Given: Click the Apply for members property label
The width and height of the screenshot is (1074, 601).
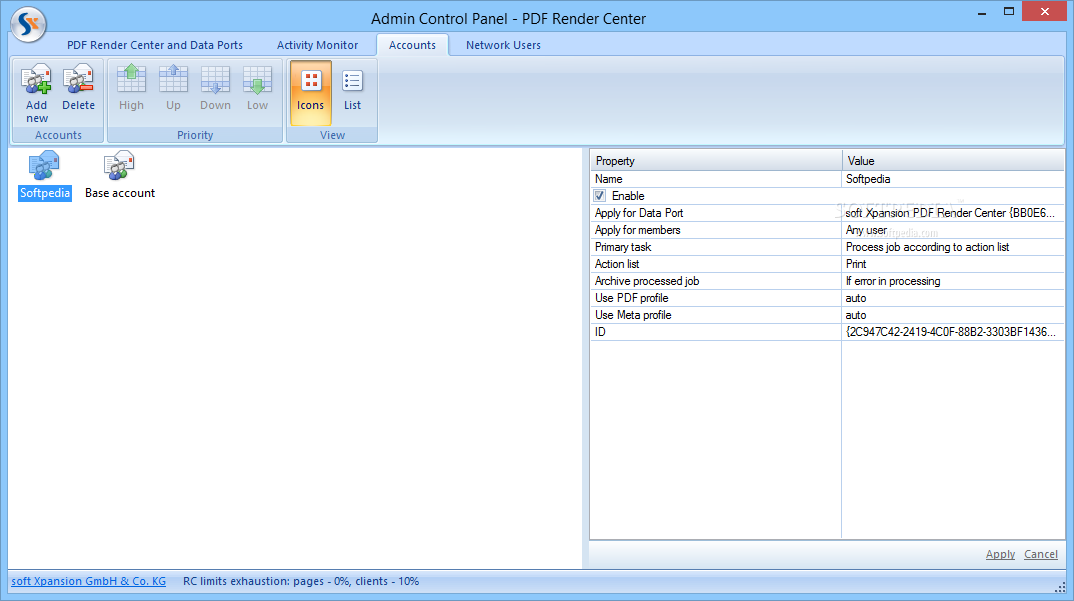Looking at the screenshot, I should (637, 230).
